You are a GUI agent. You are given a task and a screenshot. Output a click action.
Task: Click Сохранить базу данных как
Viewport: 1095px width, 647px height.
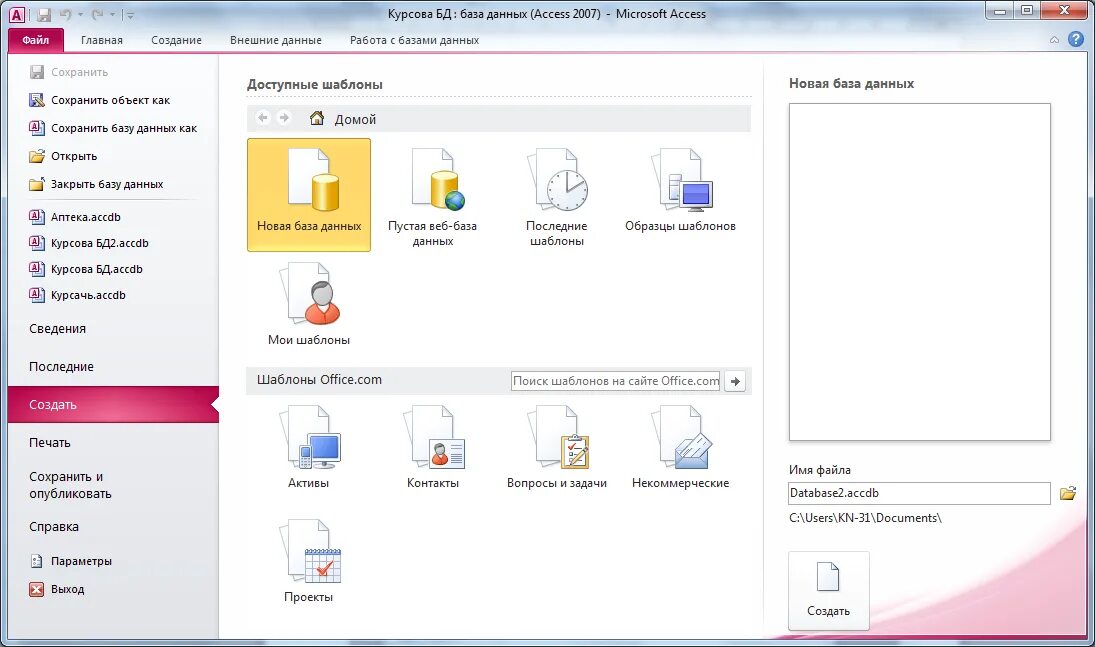[x=113, y=128]
